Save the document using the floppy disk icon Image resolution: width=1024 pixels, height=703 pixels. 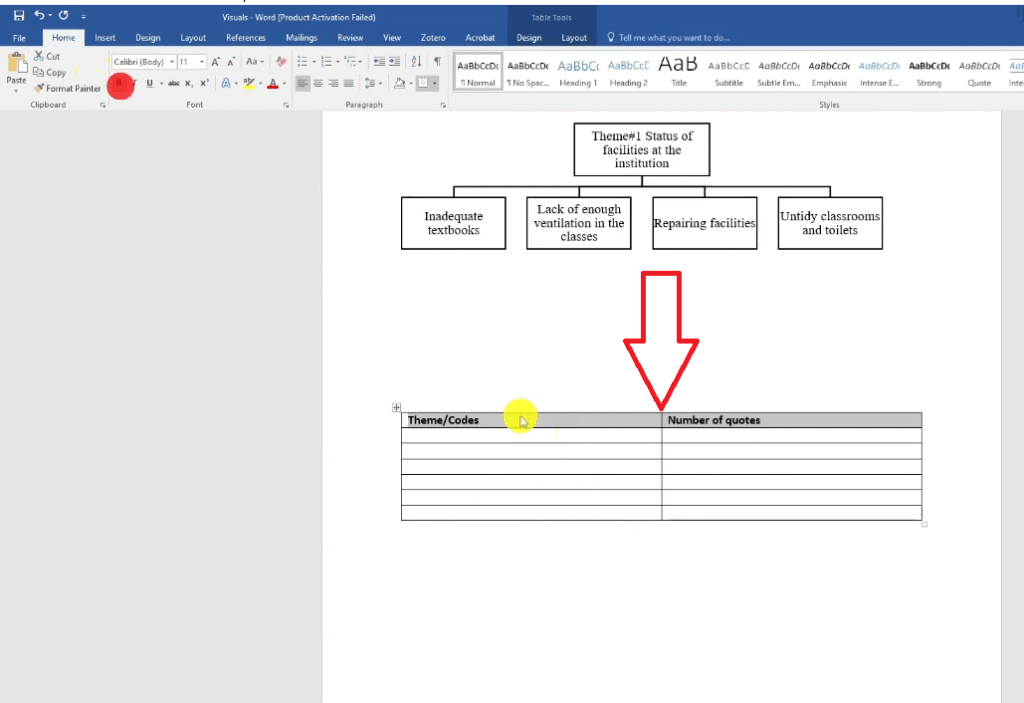click(x=18, y=16)
